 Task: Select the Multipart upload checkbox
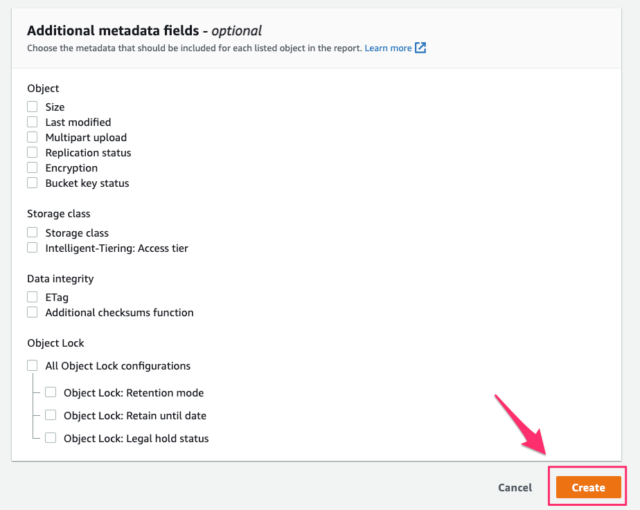[32, 137]
